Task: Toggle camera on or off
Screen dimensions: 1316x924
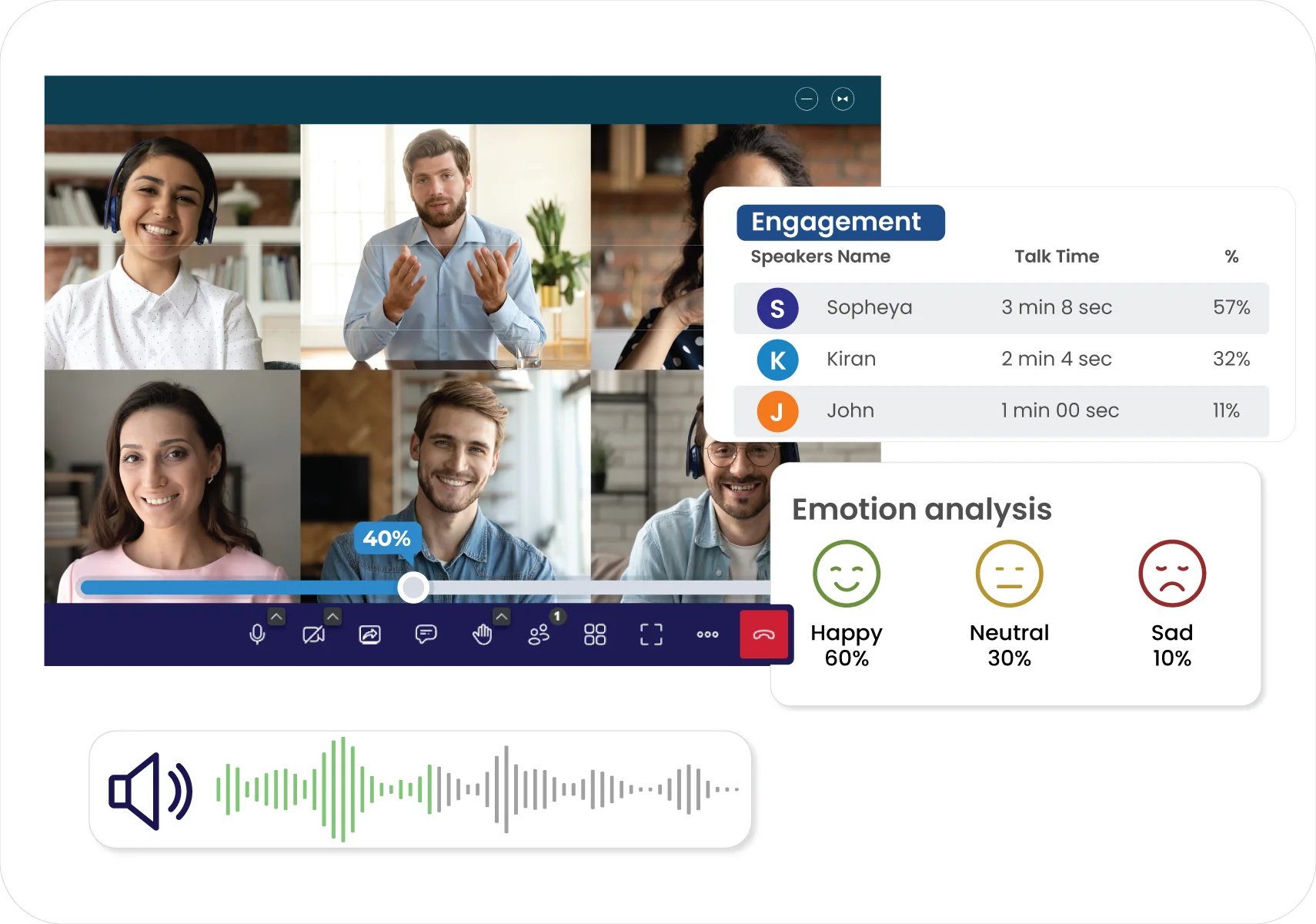Action: 314,634
